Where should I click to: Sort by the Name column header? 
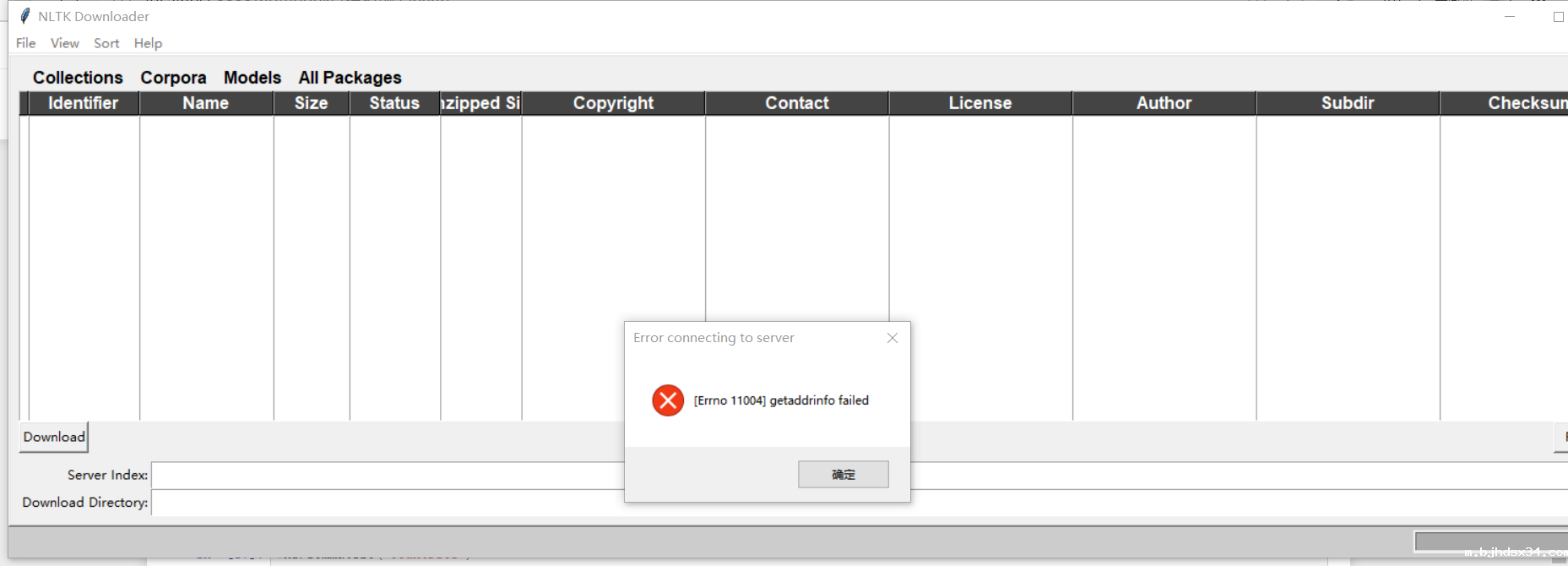point(206,103)
